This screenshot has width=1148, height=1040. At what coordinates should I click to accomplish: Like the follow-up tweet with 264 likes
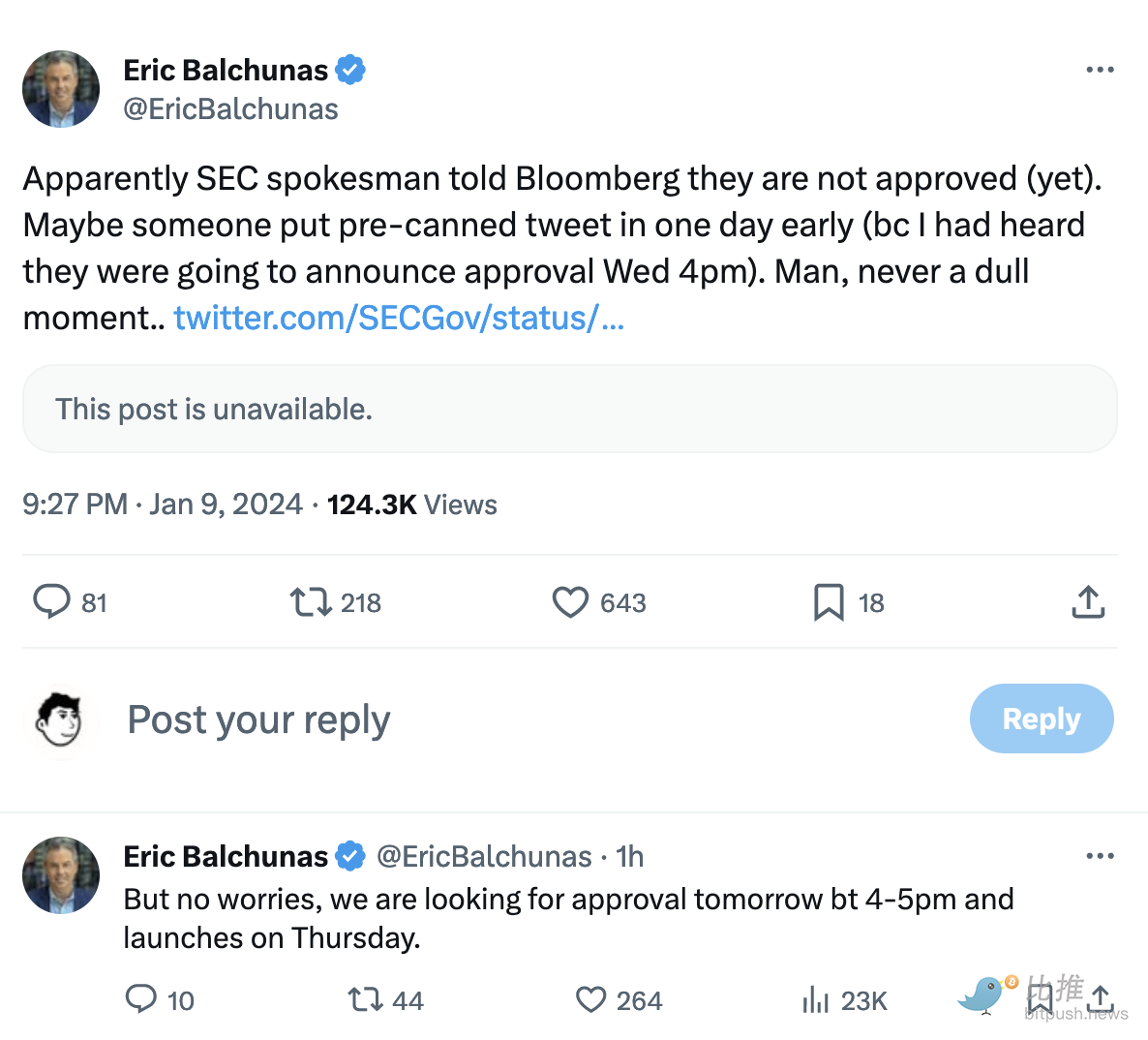(590, 998)
